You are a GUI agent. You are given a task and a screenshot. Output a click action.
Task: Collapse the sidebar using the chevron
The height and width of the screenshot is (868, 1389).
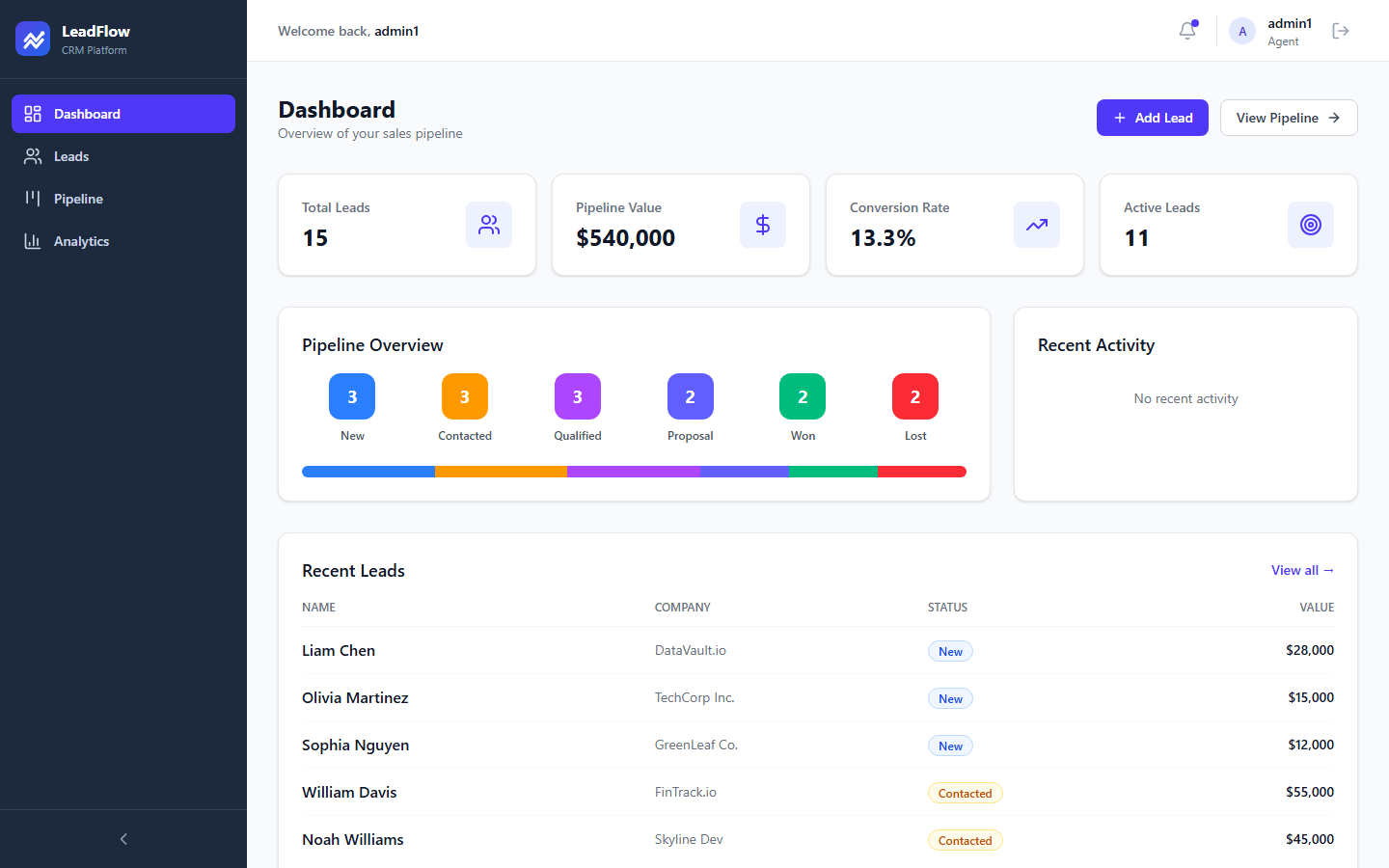tap(123, 839)
